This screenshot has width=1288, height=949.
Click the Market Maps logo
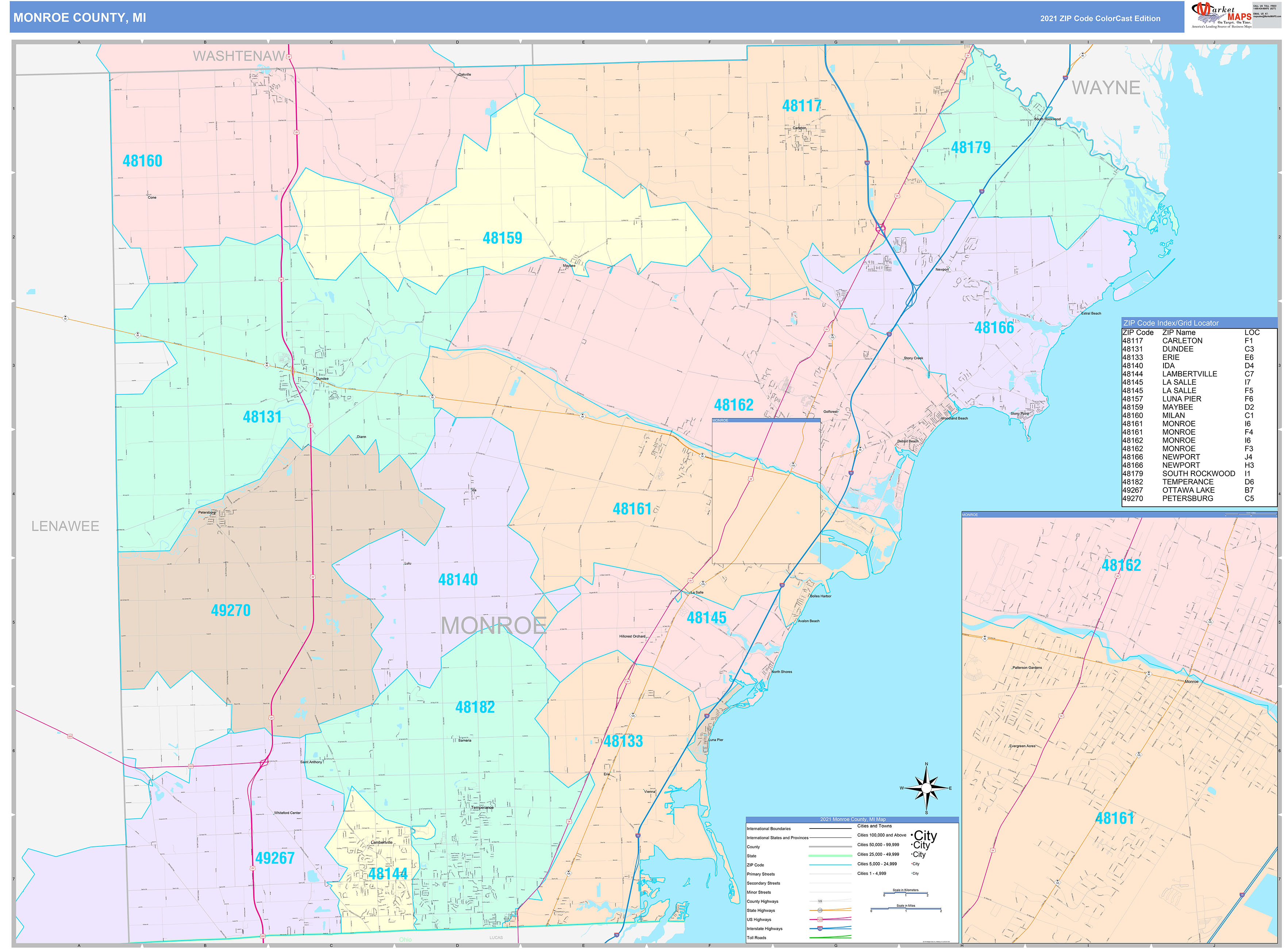tap(1221, 15)
